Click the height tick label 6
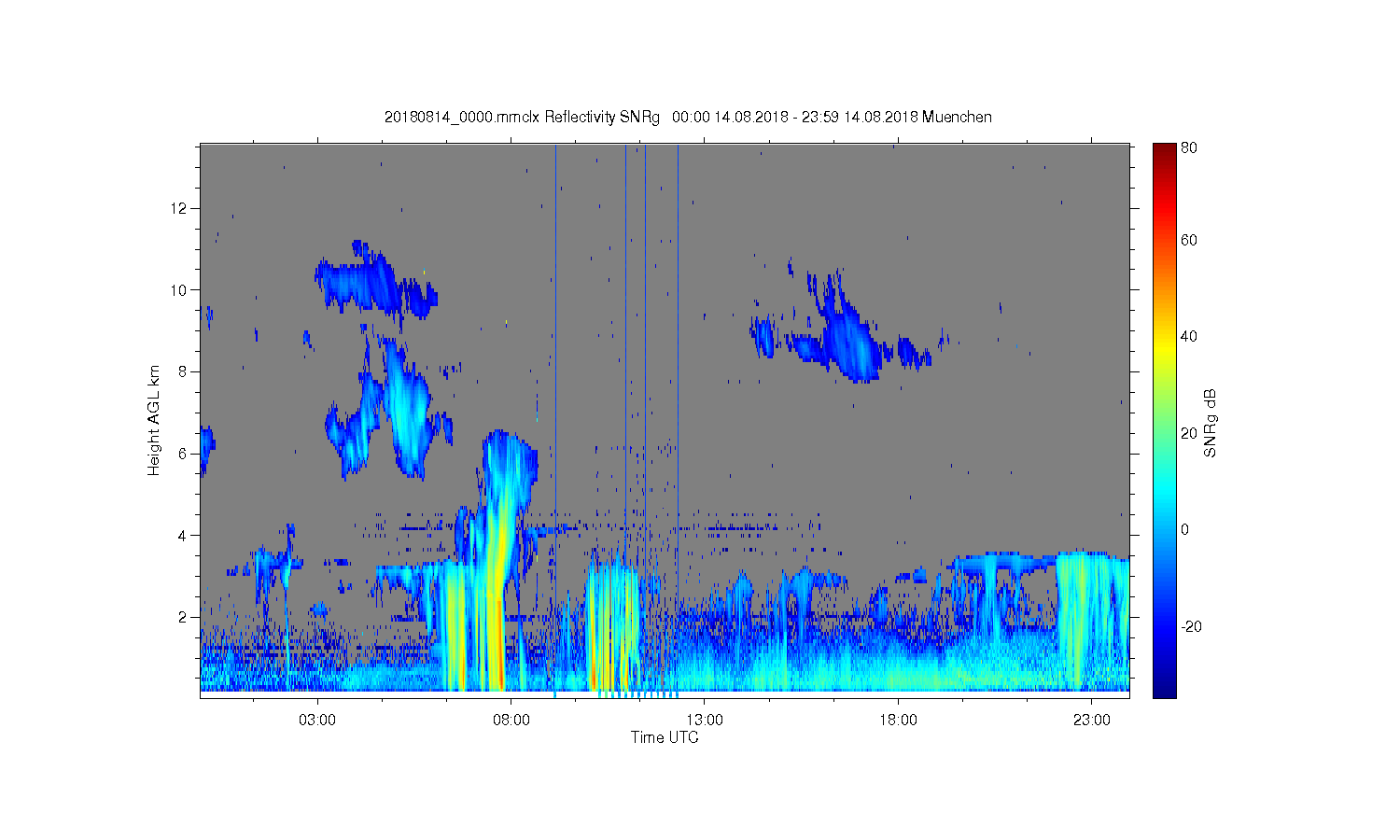 point(183,454)
